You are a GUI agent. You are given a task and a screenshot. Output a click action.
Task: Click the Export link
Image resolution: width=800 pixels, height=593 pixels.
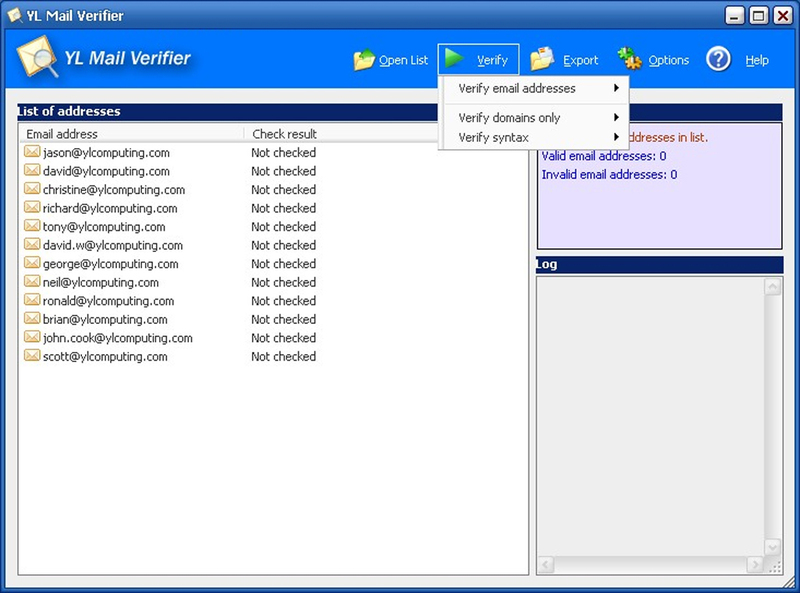point(581,60)
